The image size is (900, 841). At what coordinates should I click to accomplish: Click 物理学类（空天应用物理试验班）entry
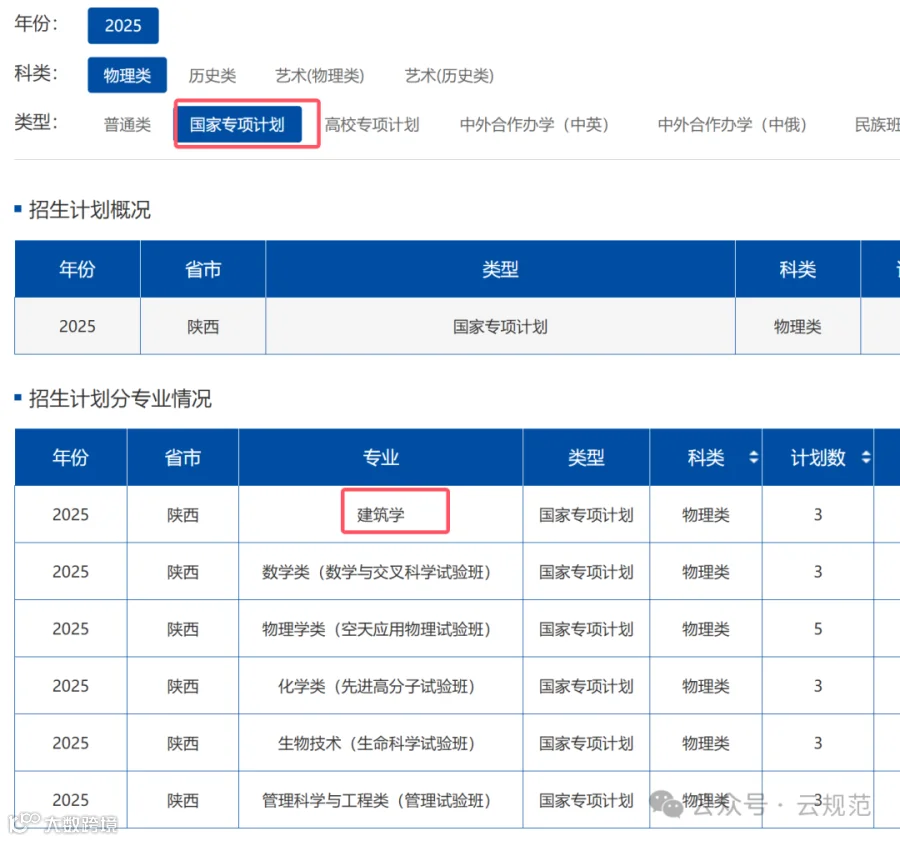coord(380,628)
